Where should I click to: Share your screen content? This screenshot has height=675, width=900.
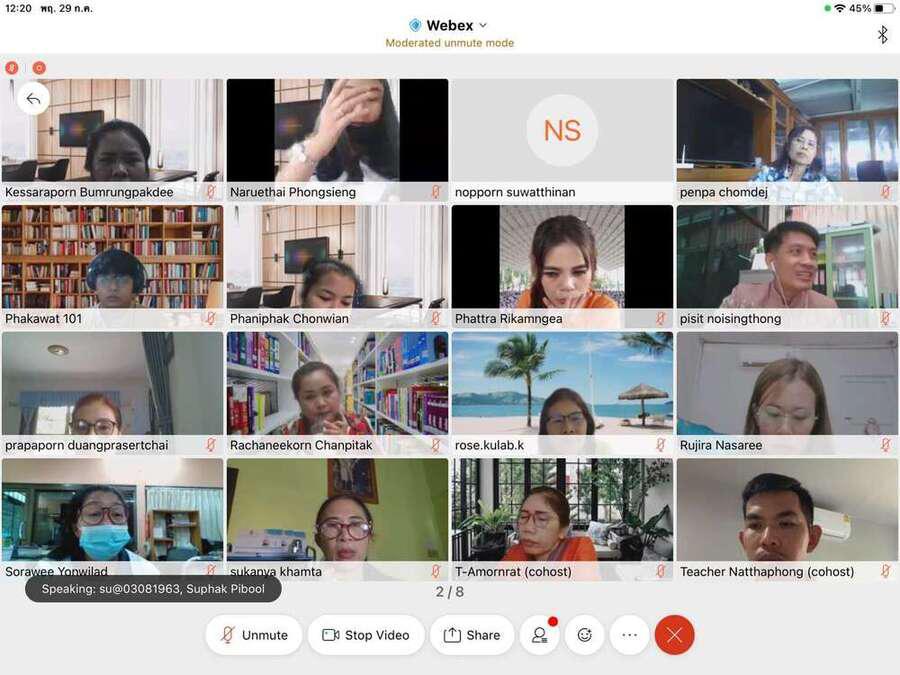tap(472, 635)
